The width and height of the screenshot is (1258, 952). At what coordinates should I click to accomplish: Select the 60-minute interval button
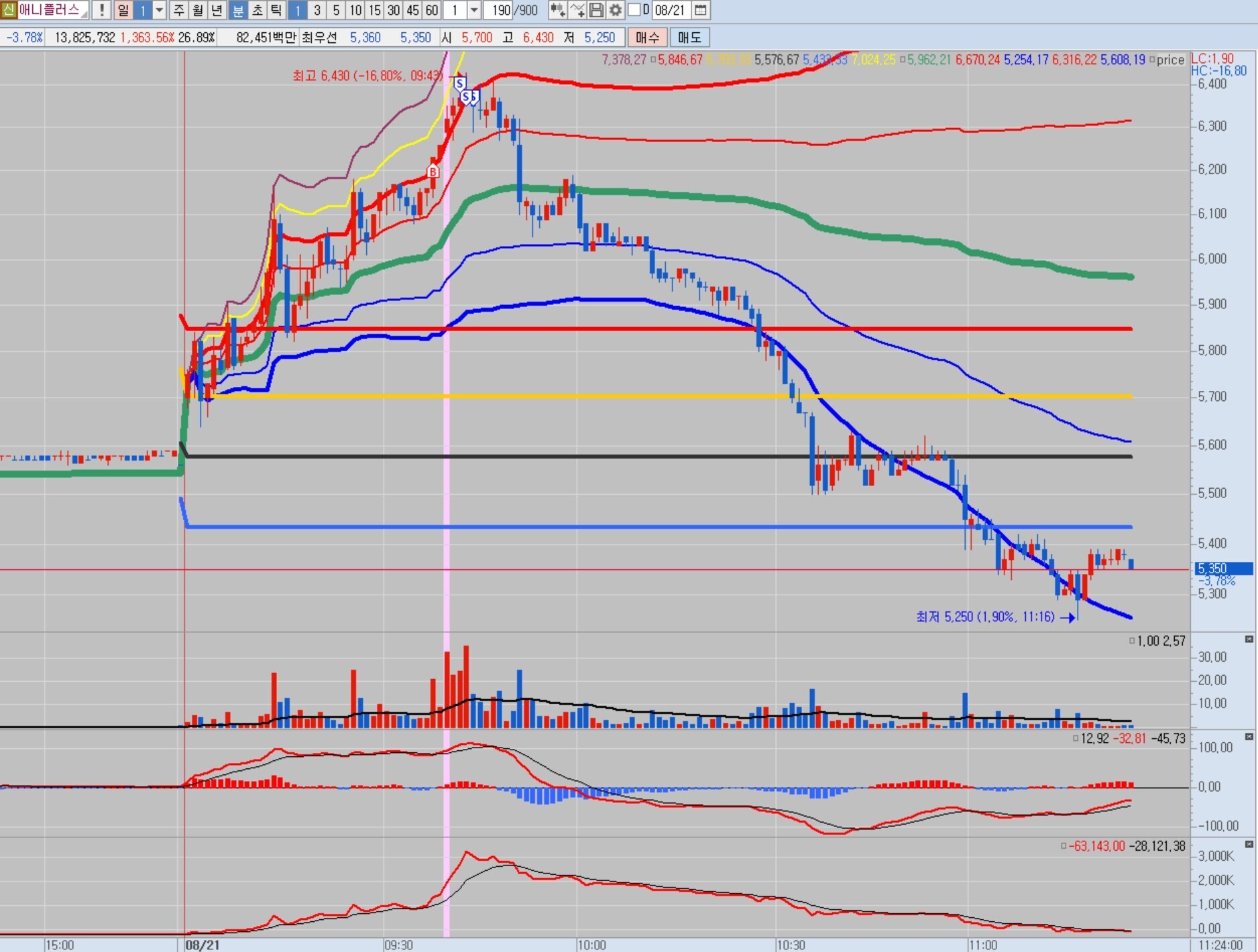[432, 10]
